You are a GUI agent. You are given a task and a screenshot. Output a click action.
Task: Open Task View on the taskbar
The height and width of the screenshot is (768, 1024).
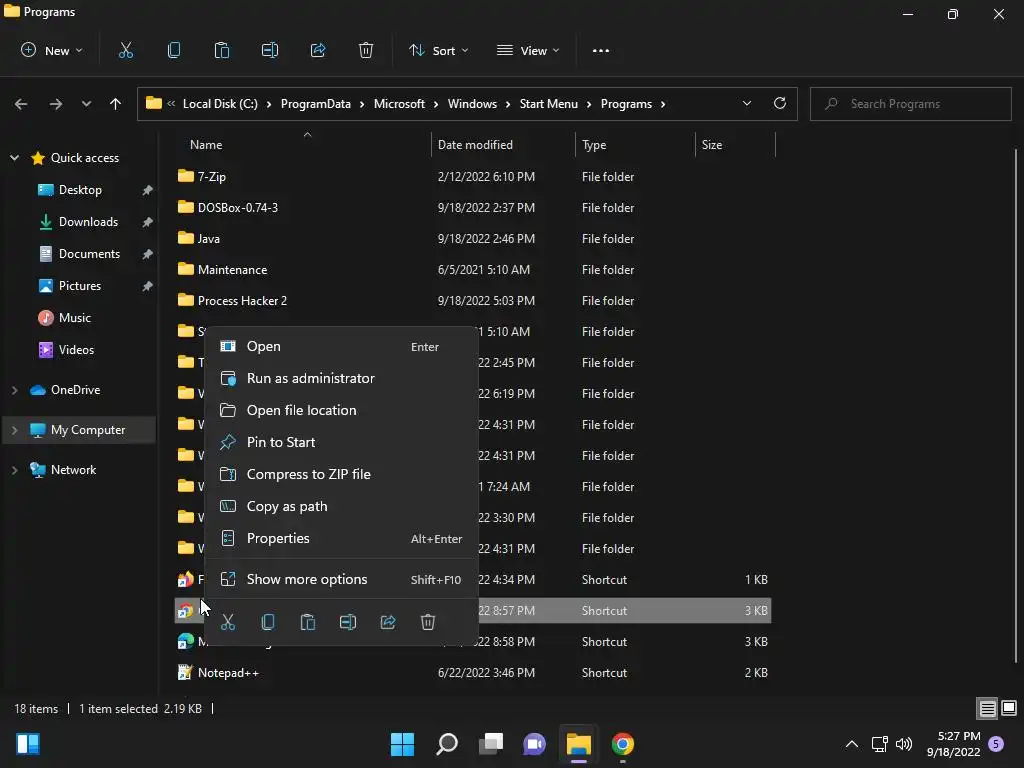click(x=491, y=744)
